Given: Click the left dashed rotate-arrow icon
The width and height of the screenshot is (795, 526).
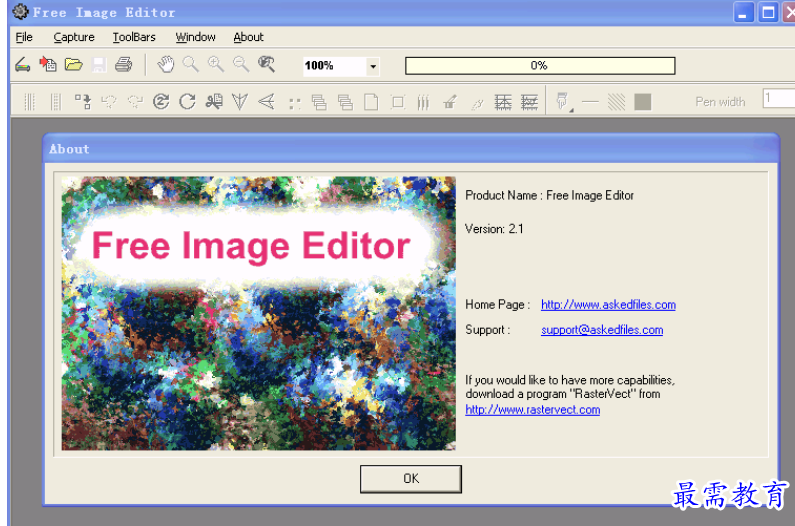Looking at the screenshot, I should pyautogui.click(x=109, y=102).
